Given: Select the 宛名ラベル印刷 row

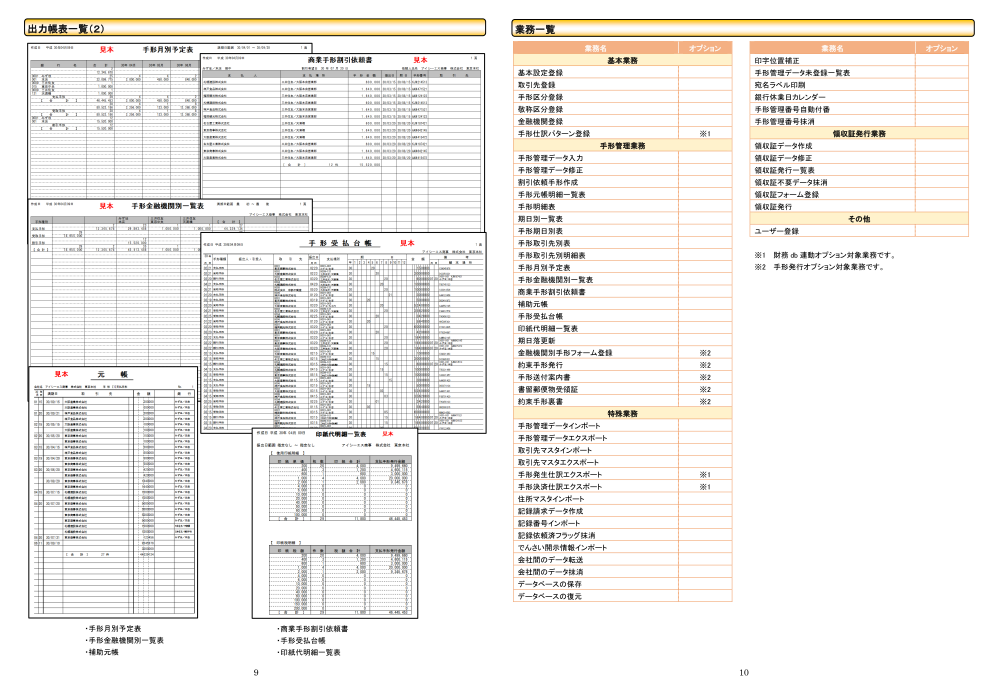Looking at the screenshot, I should [x=859, y=85].
